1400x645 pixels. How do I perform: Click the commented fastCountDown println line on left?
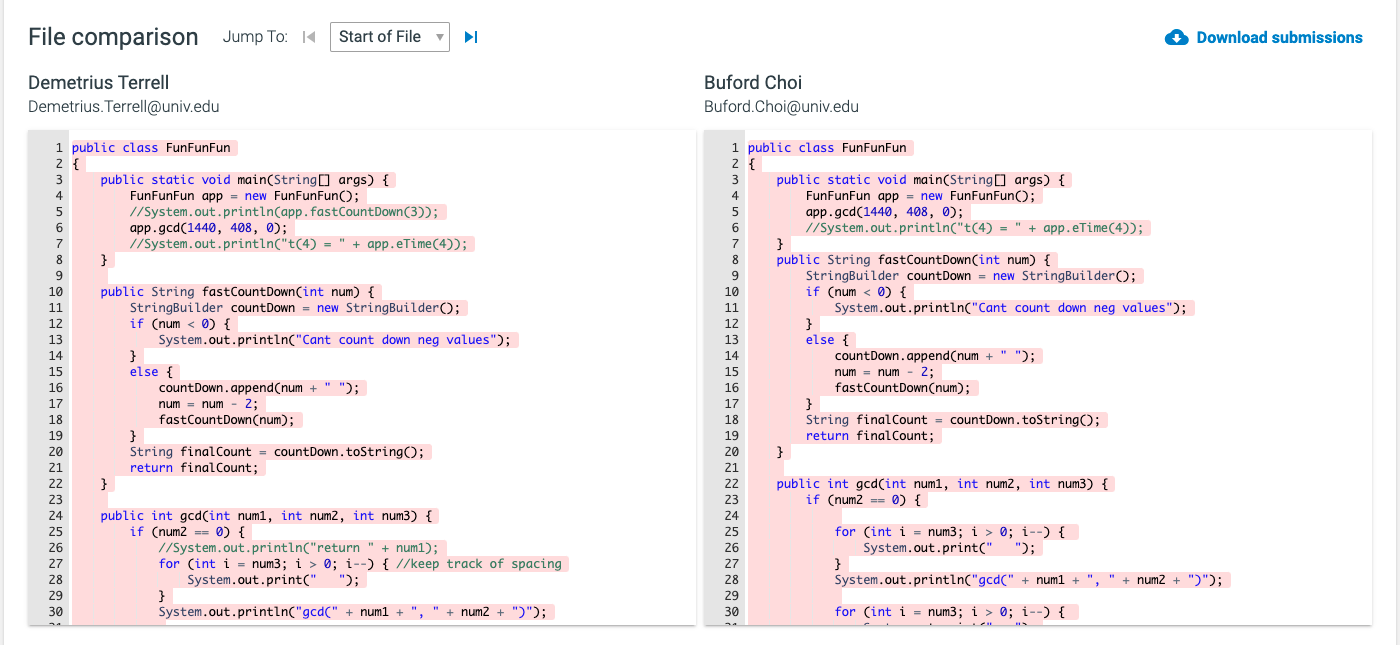[x=283, y=212]
